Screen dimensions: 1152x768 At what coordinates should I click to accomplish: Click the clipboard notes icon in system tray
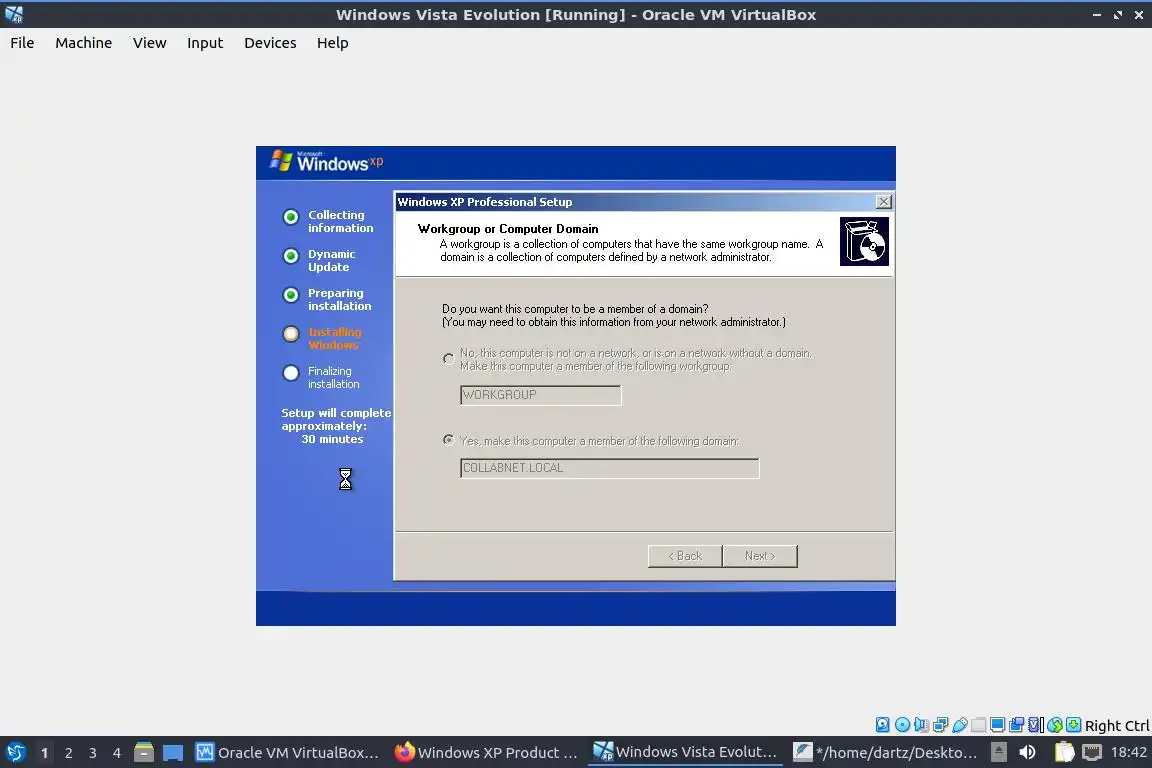click(1064, 753)
